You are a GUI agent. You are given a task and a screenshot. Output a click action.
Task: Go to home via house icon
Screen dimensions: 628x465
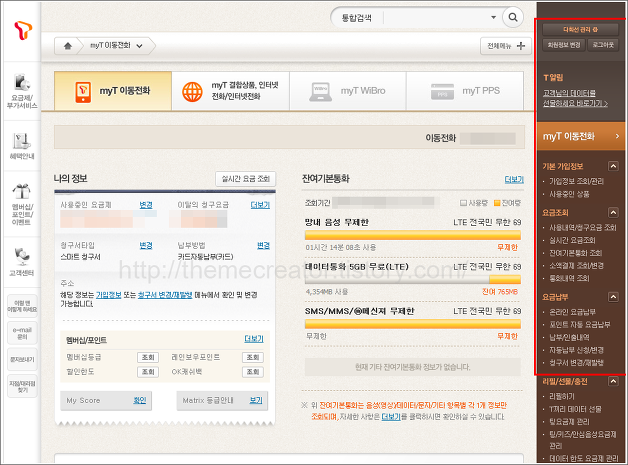[68, 46]
